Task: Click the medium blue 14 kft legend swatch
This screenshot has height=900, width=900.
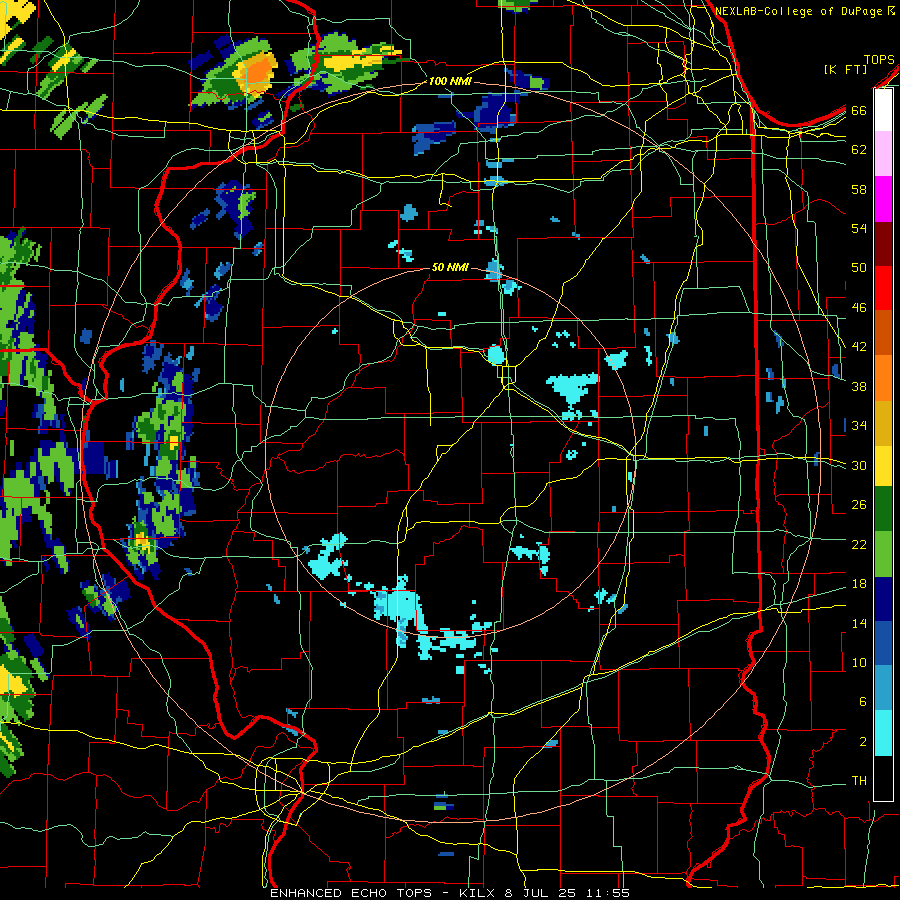Action: tap(883, 644)
